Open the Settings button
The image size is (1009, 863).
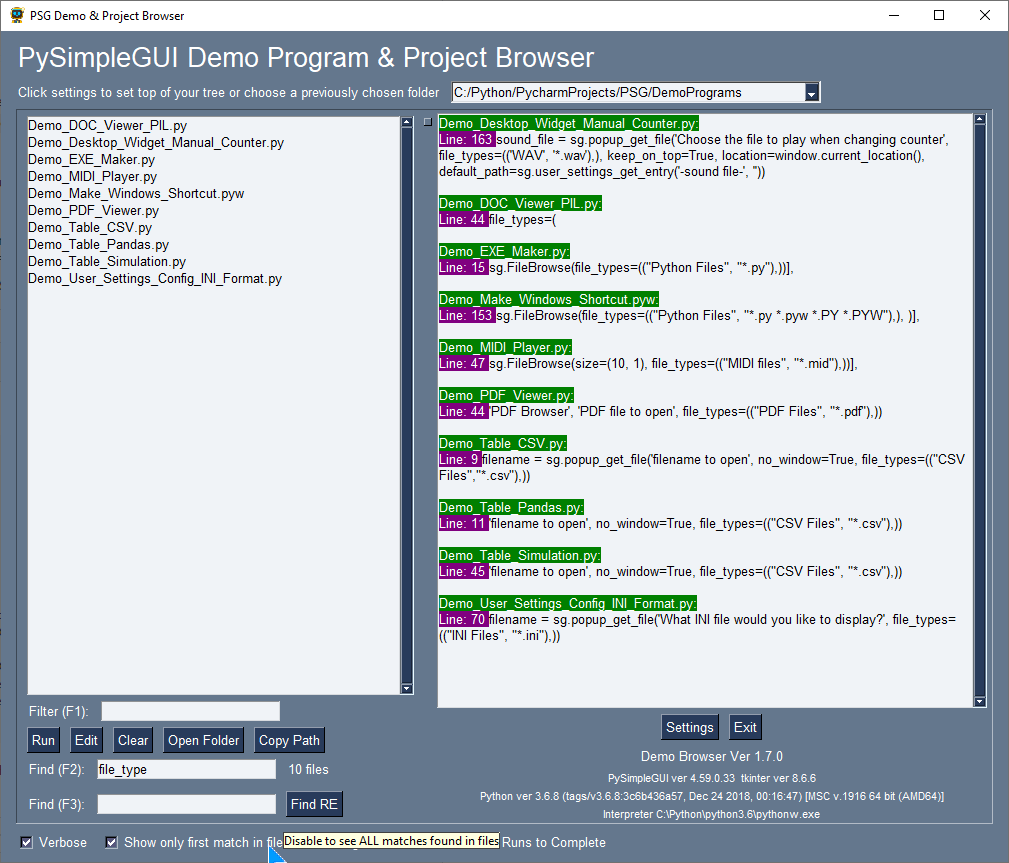click(x=689, y=727)
